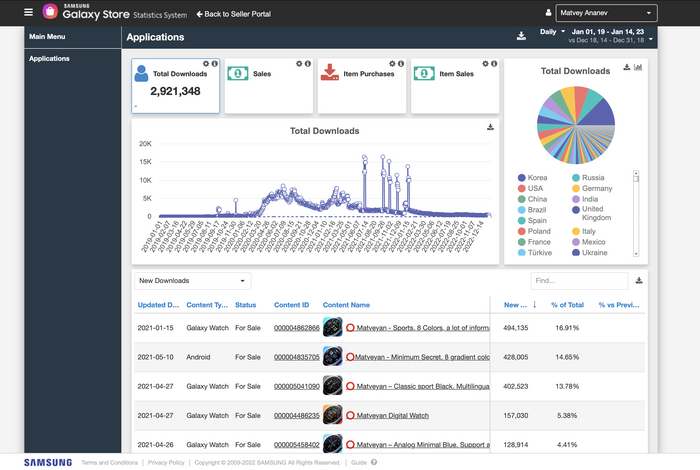Screen dimensions: 700x470
Task: Download the Applications report in the header
Action: click(x=521, y=36)
